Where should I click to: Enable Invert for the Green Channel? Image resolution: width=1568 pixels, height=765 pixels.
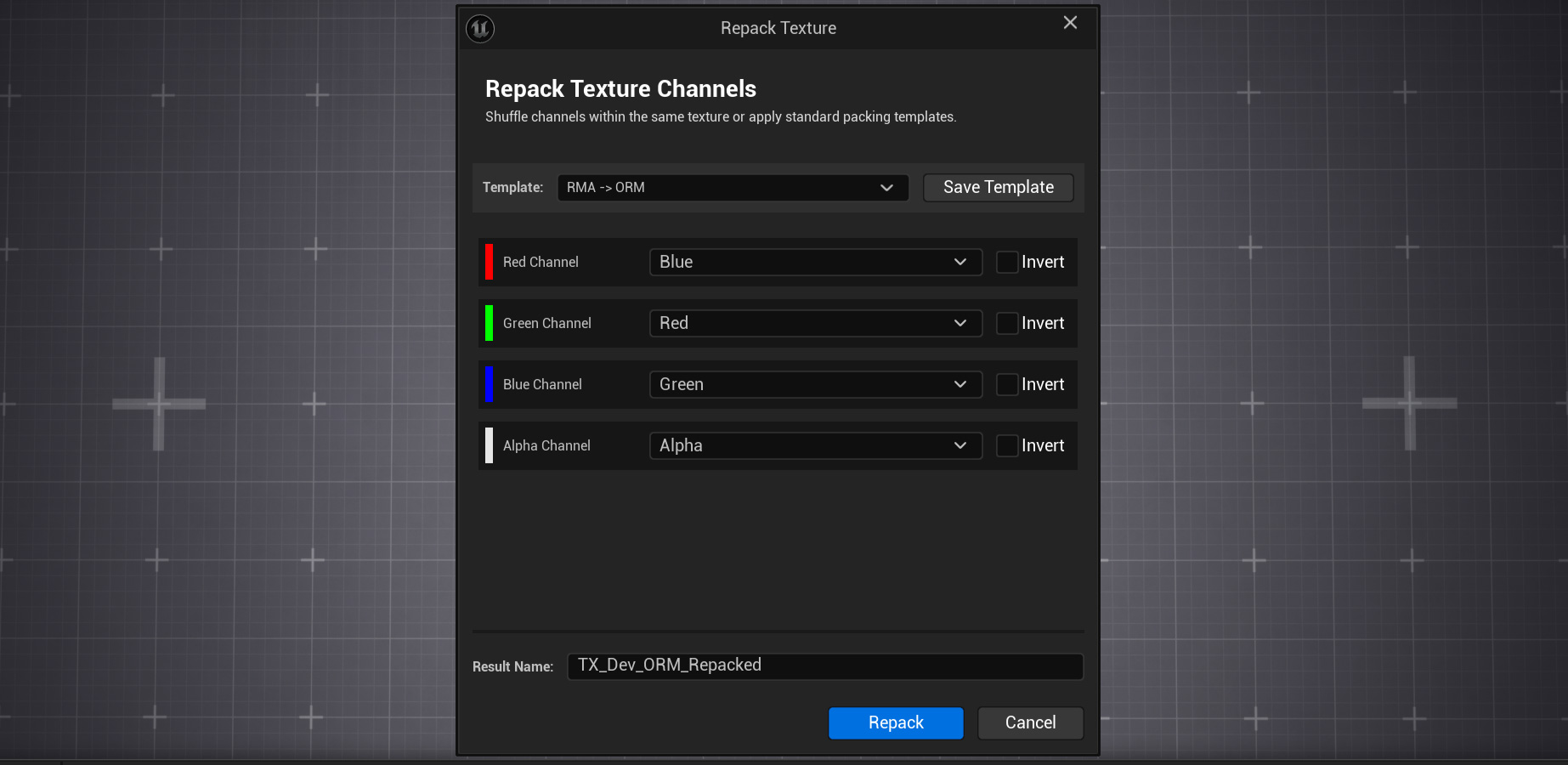1006,323
